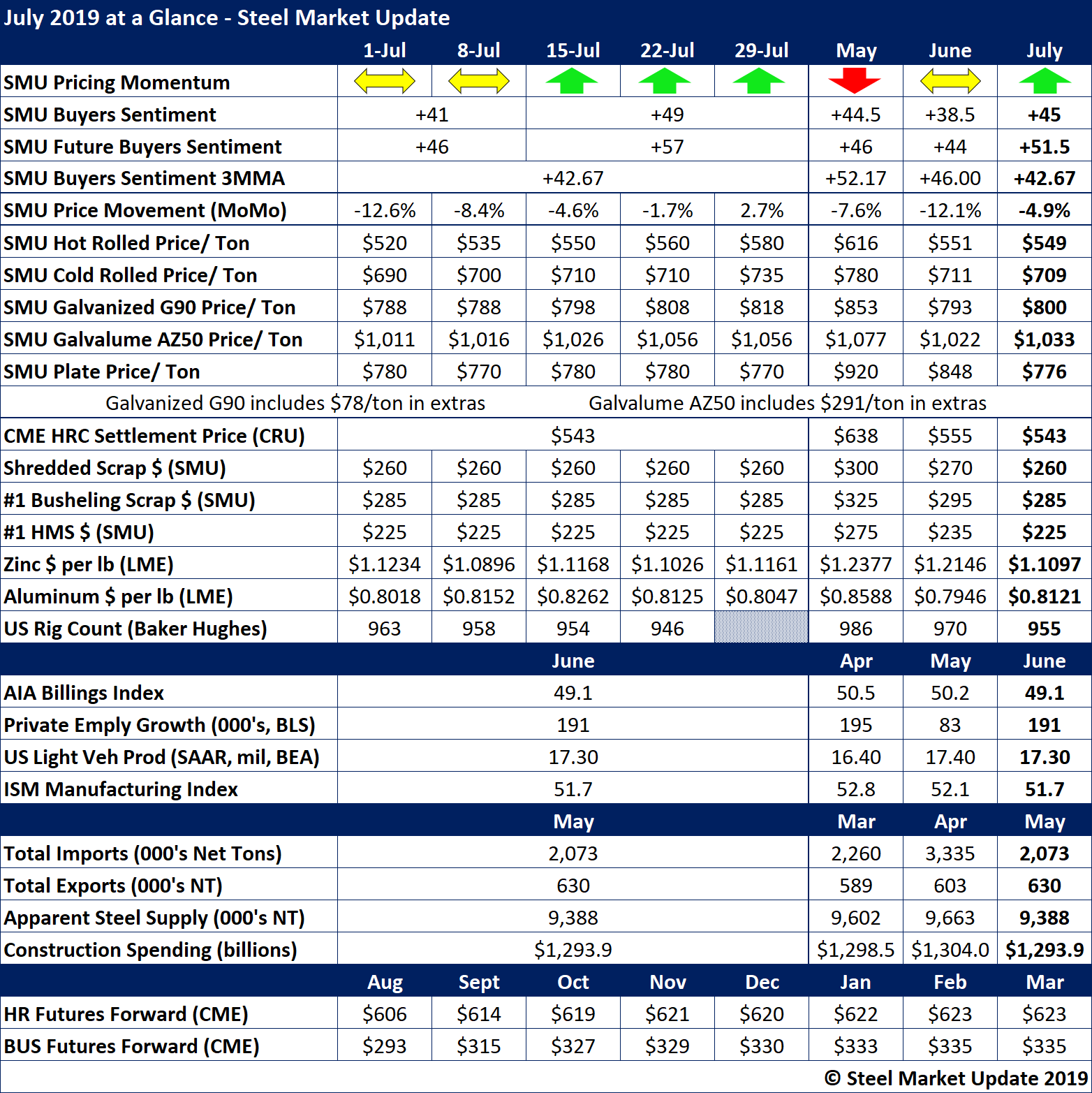The height and width of the screenshot is (1093, 1092).
Task: Select the yellow sideways arrow under June
Action: point(950,81)
